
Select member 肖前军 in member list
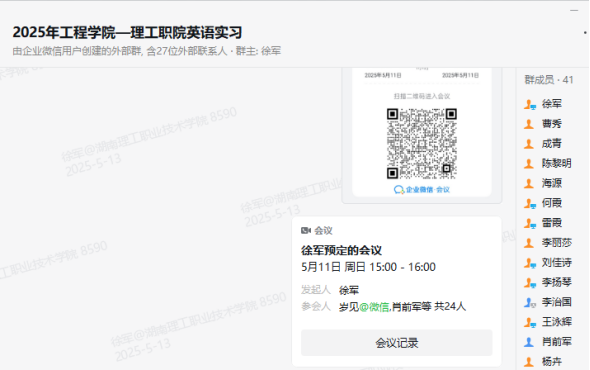(557, 342)
